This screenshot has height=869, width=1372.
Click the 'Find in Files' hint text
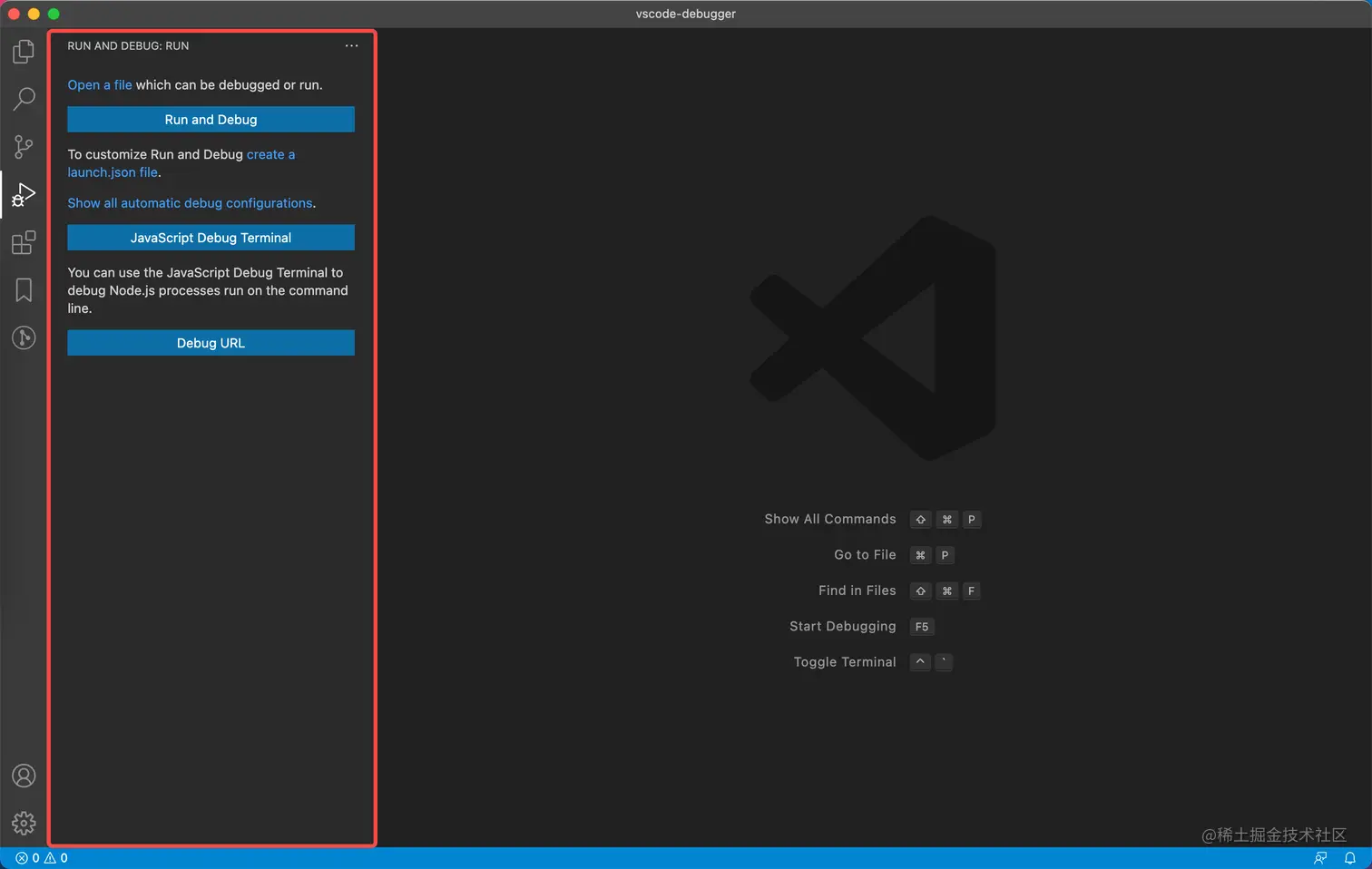pyautogui.click(x=857, y=591)
